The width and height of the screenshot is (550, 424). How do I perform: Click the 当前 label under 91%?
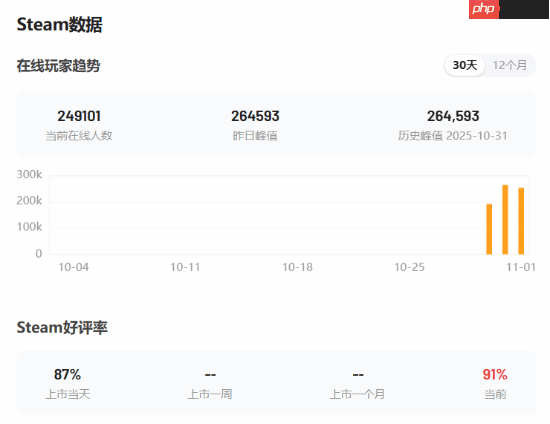495,394
